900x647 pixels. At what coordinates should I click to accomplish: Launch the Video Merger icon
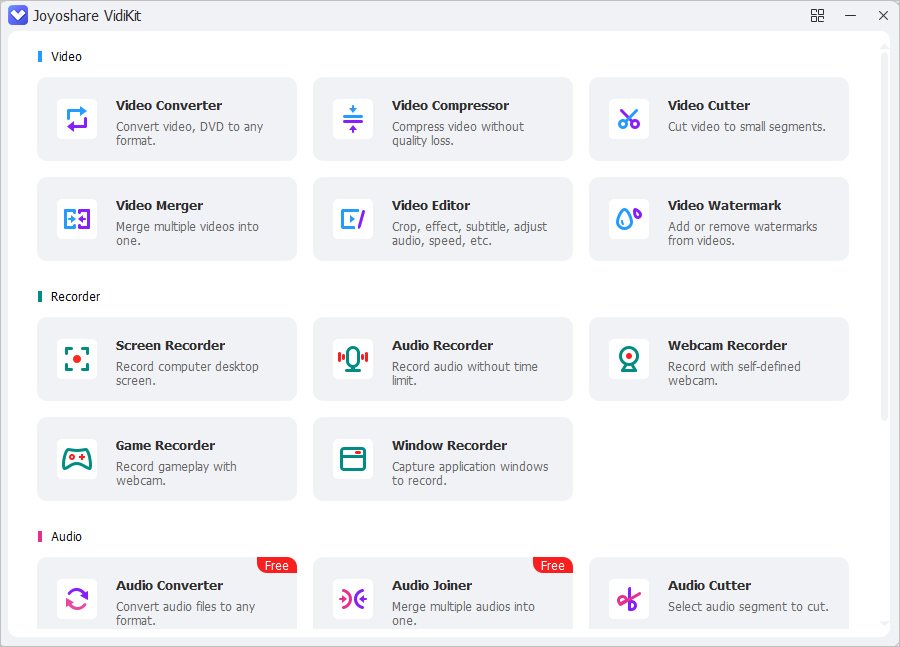point(77,219)
